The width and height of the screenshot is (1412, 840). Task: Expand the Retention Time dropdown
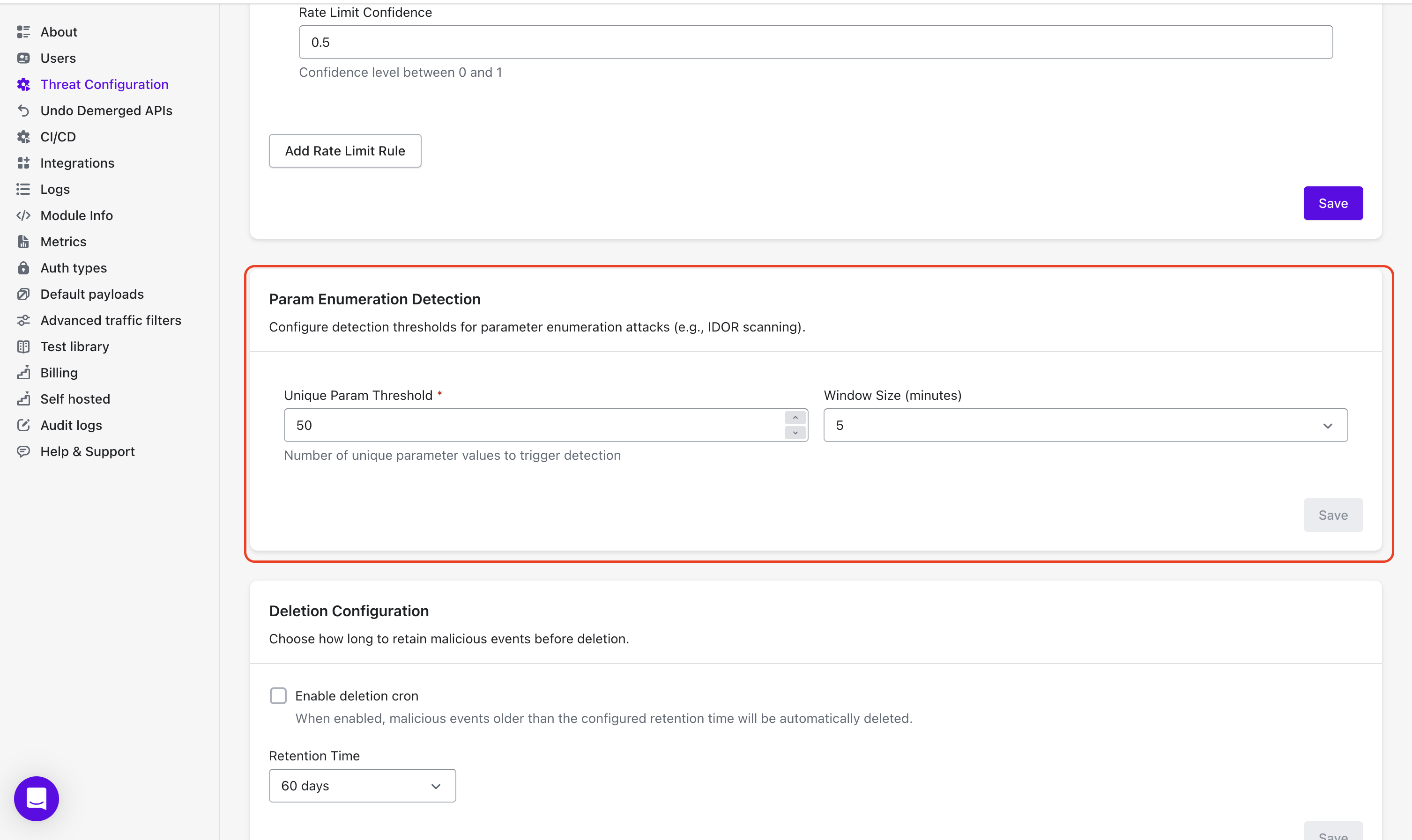click(362, 786)
